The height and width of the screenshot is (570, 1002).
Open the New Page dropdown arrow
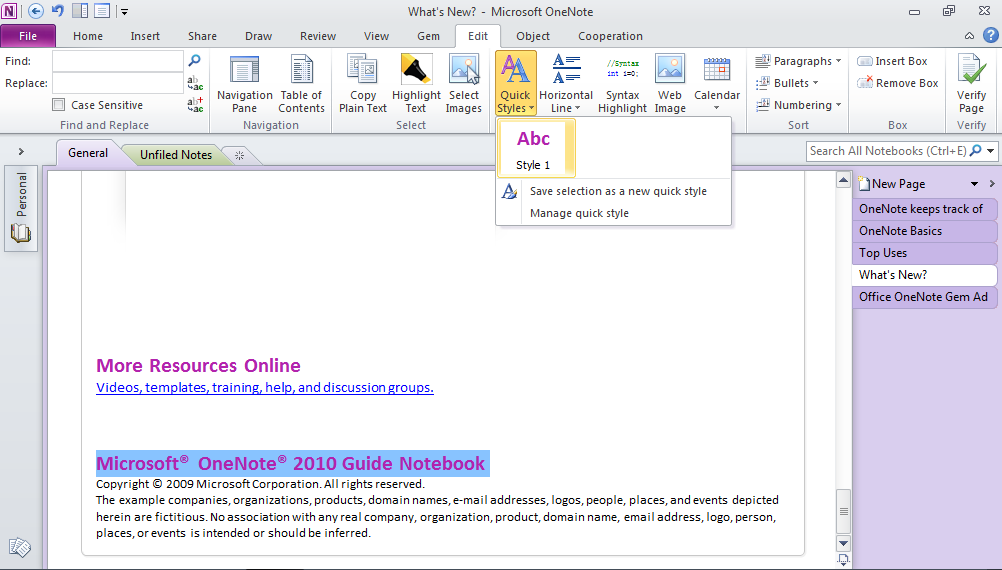point(975,184)
